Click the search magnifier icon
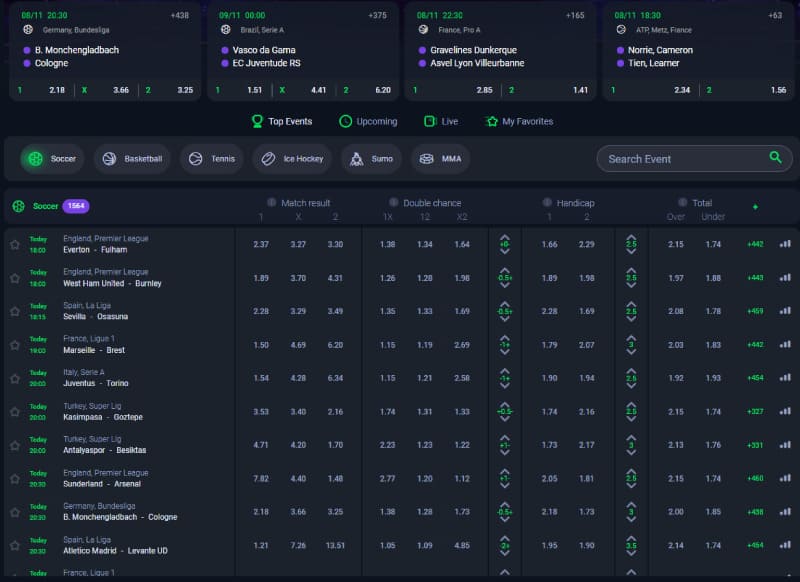The image size is (800, 582). (x=775, y=158)
